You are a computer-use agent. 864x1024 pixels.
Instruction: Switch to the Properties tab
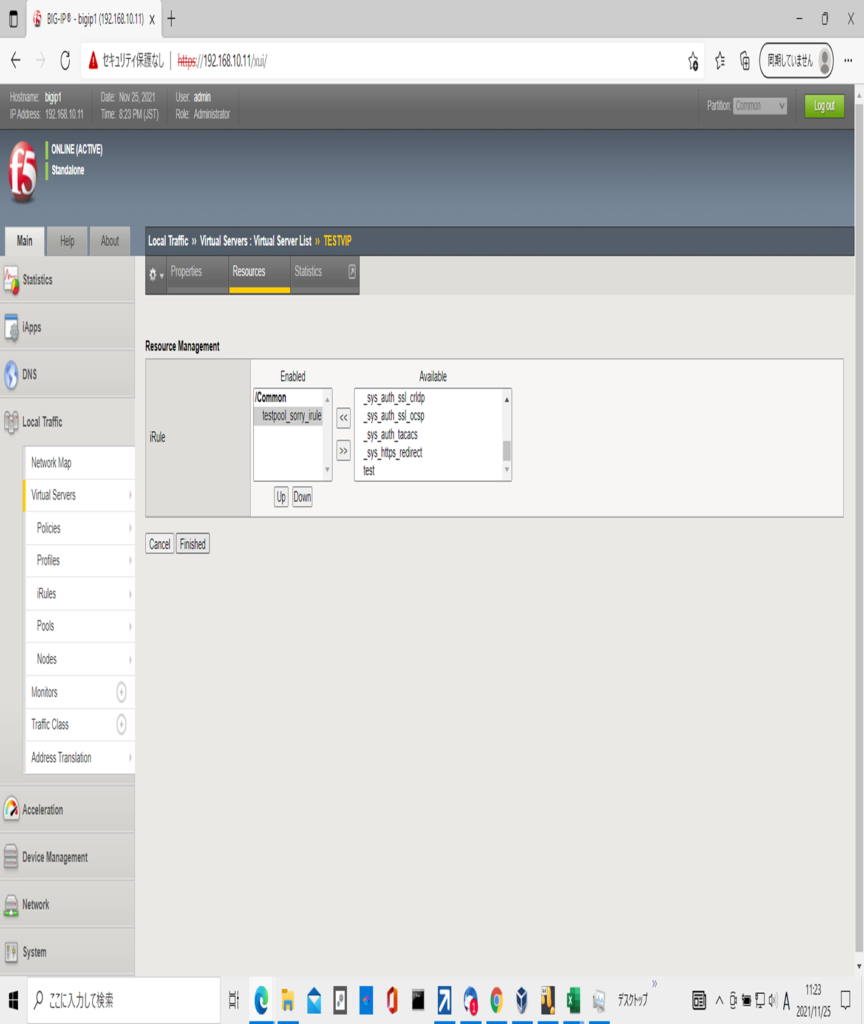(x=186, y=272)
